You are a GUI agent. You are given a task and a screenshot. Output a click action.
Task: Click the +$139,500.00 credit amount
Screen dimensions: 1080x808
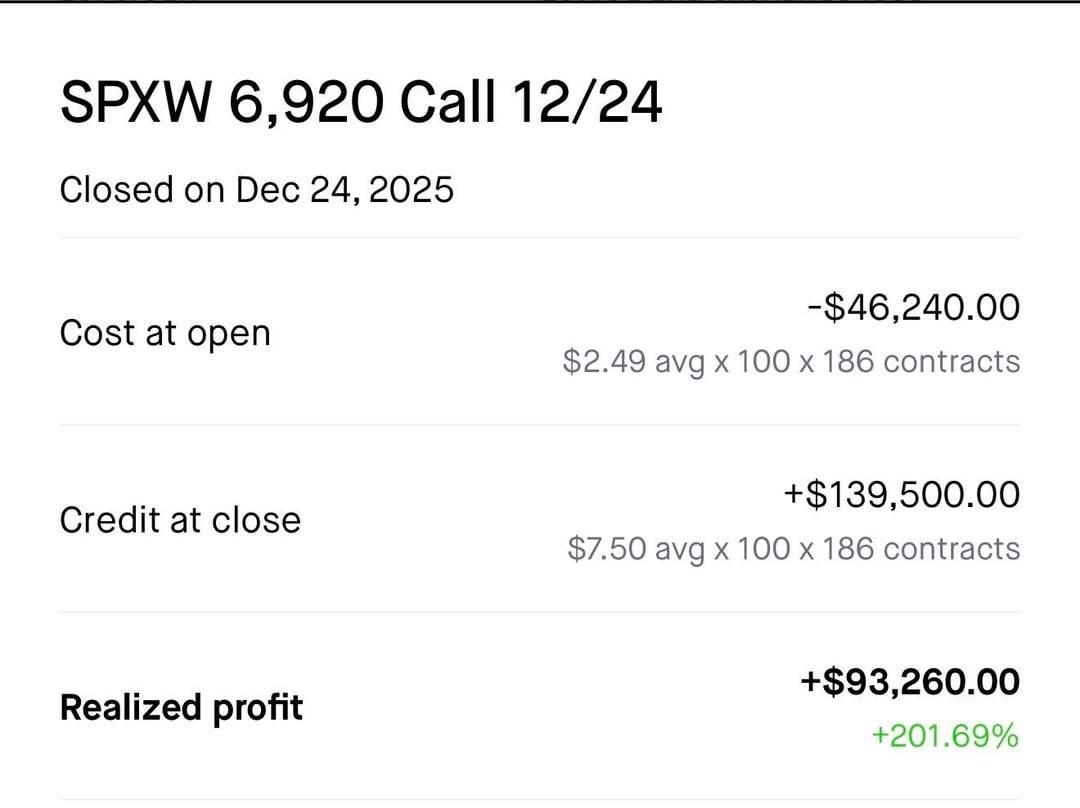pos(901,494)
